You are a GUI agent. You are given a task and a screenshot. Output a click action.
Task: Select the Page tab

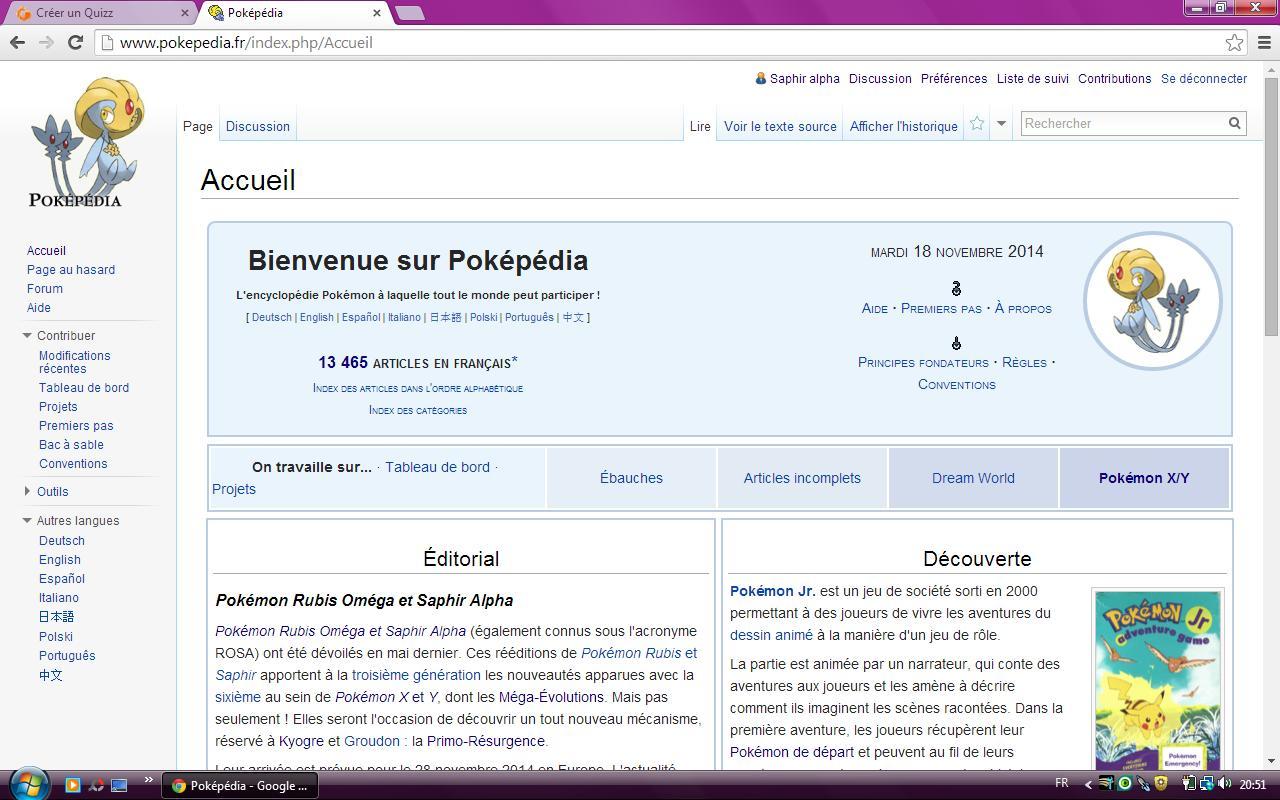click(x=197, y=126)
